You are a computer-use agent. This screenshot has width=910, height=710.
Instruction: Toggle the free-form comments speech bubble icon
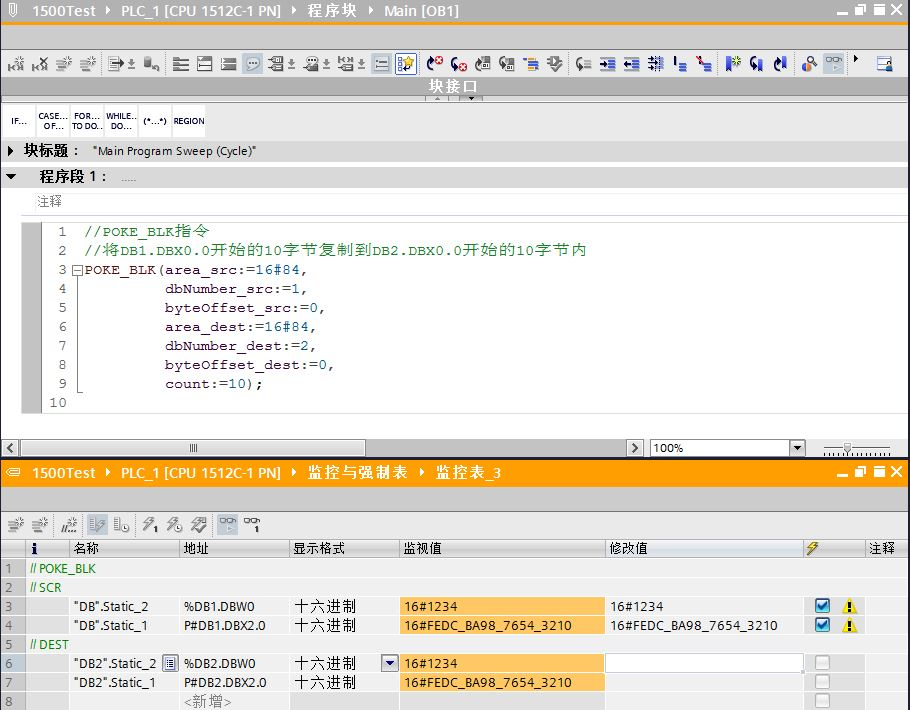pos(252,63)
